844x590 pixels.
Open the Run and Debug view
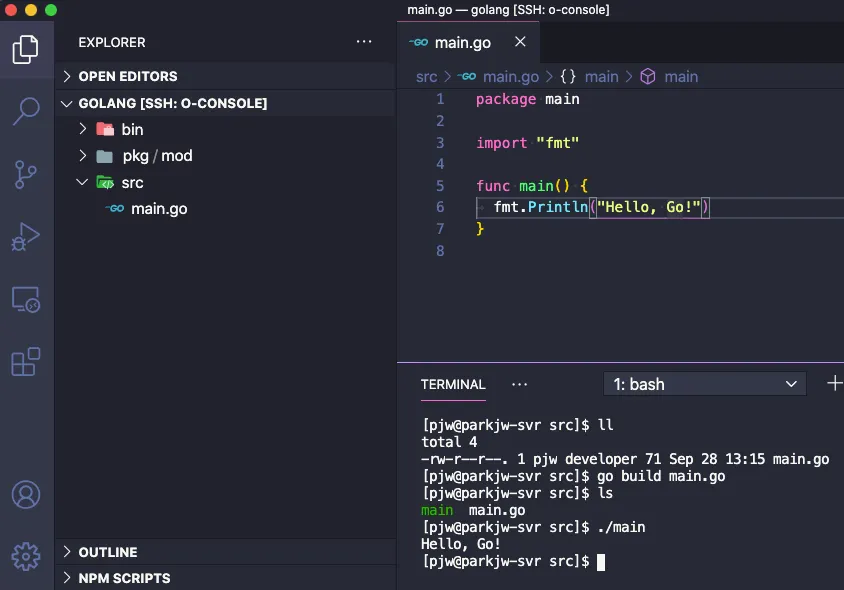(x=25, y=237)
